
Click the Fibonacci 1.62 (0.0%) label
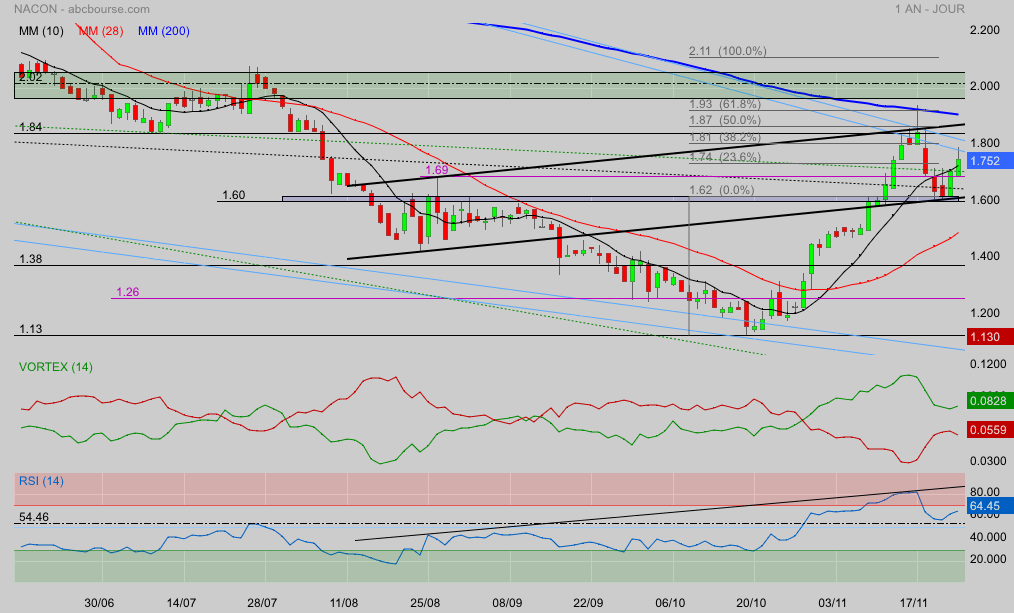pos(722,190)
